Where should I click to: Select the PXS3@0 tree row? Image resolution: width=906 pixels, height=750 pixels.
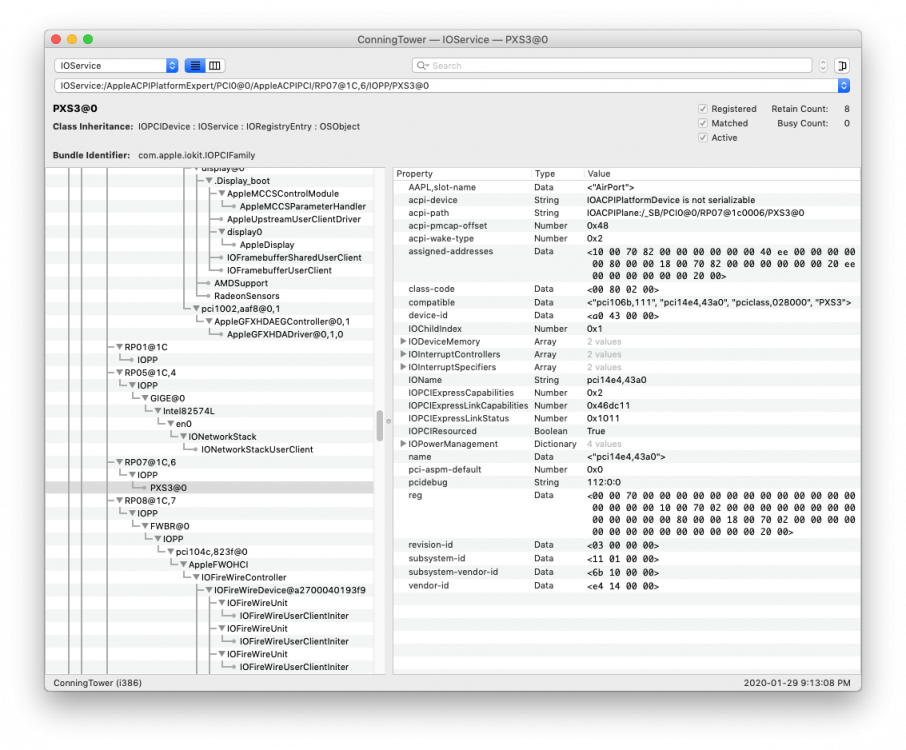pos(209,488)
